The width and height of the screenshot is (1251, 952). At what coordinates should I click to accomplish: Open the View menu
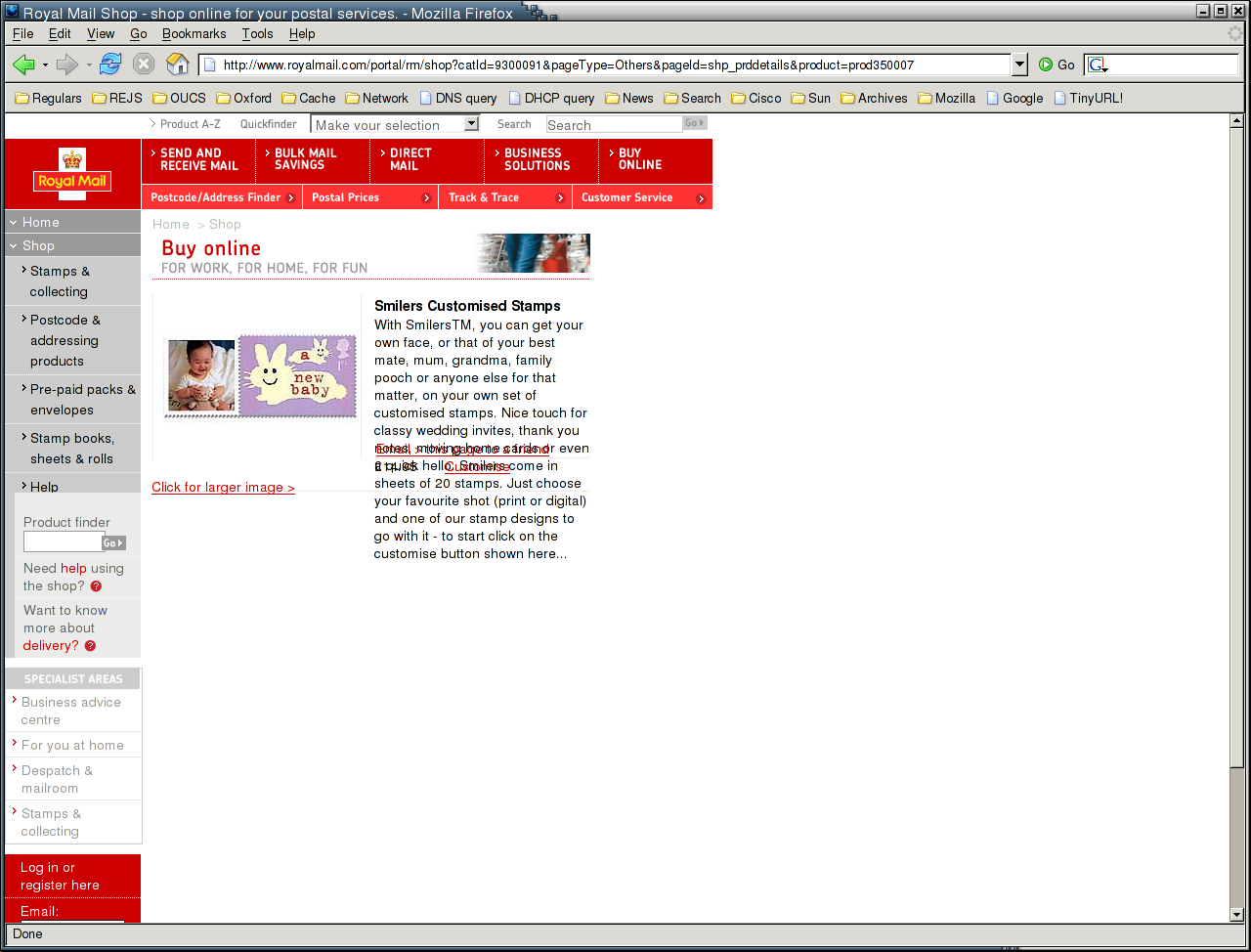[101, 33]
